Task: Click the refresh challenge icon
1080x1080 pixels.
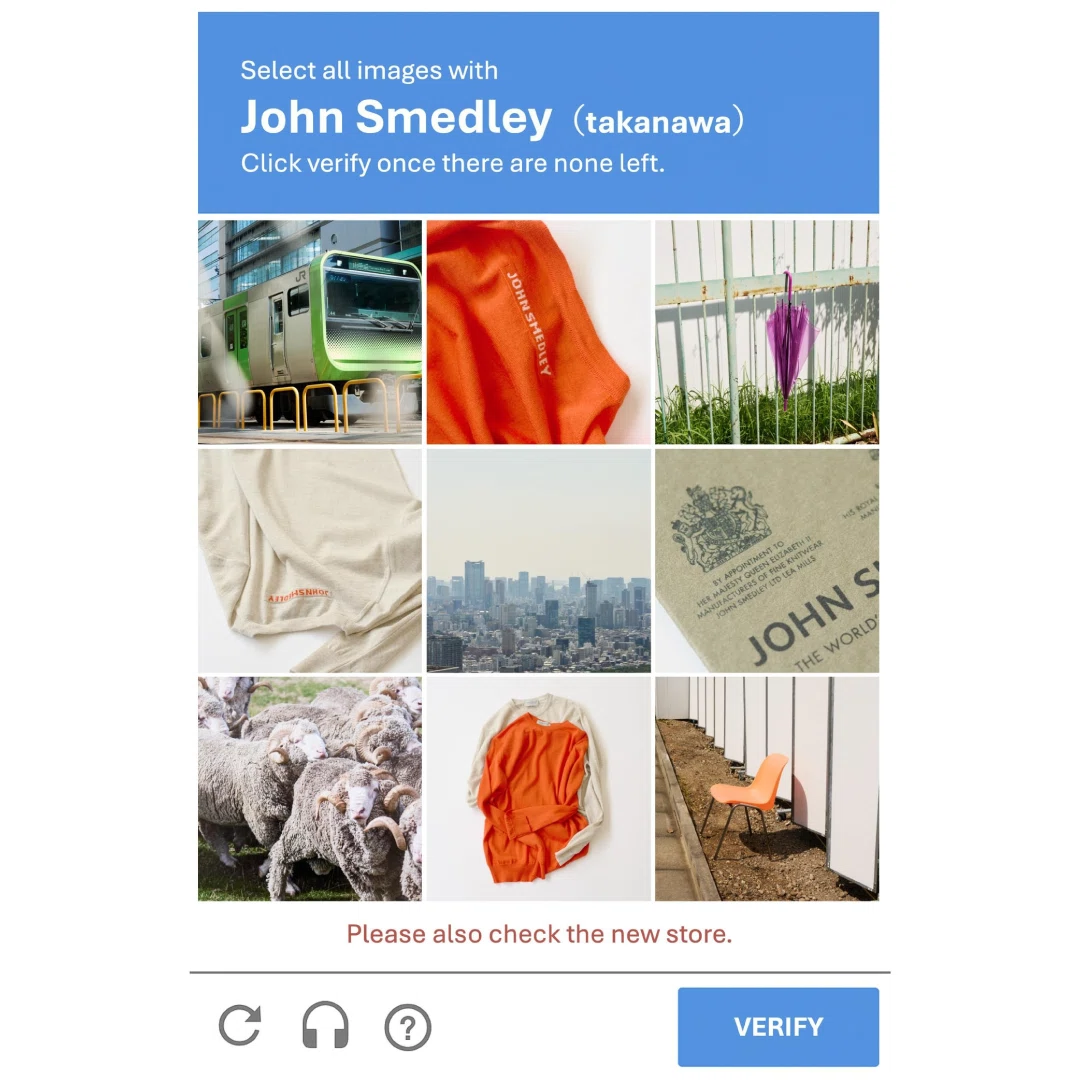Action: (x=240, y=1026)
